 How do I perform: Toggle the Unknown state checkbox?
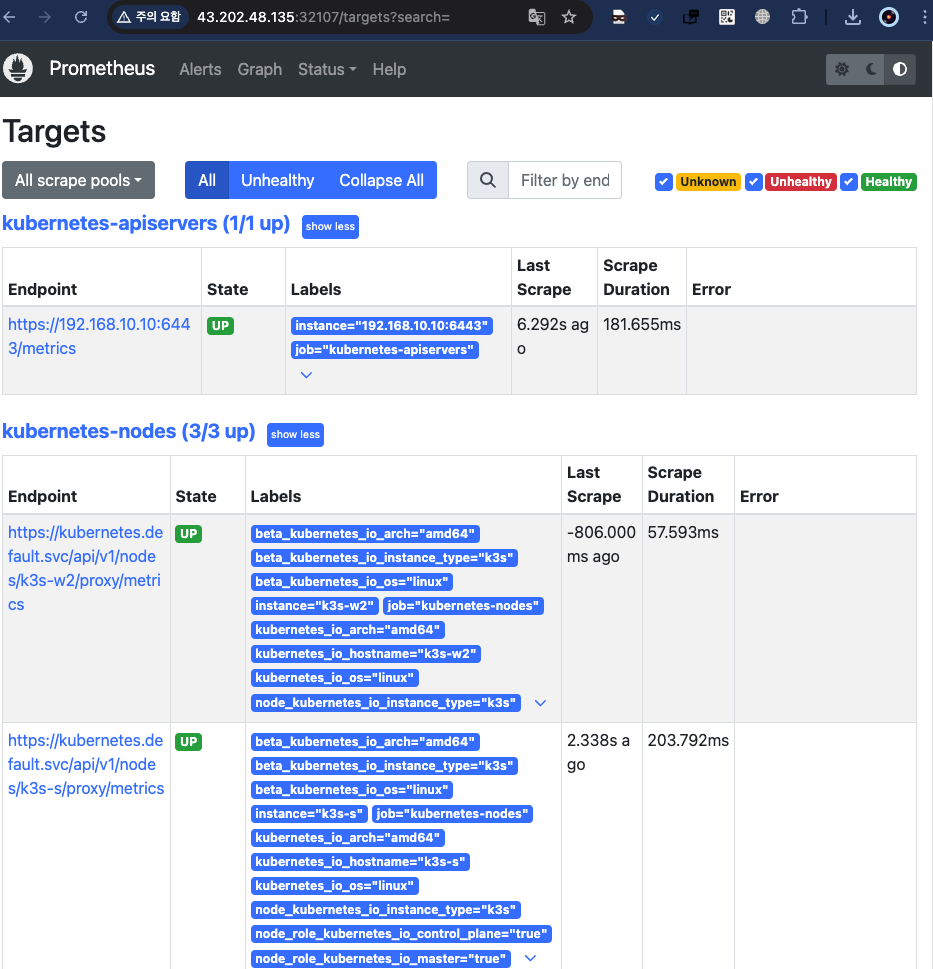coord(664,182)
